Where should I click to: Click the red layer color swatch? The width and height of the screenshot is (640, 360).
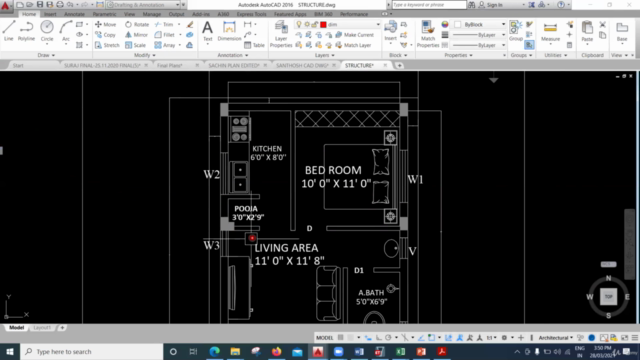tap(323, 24)
